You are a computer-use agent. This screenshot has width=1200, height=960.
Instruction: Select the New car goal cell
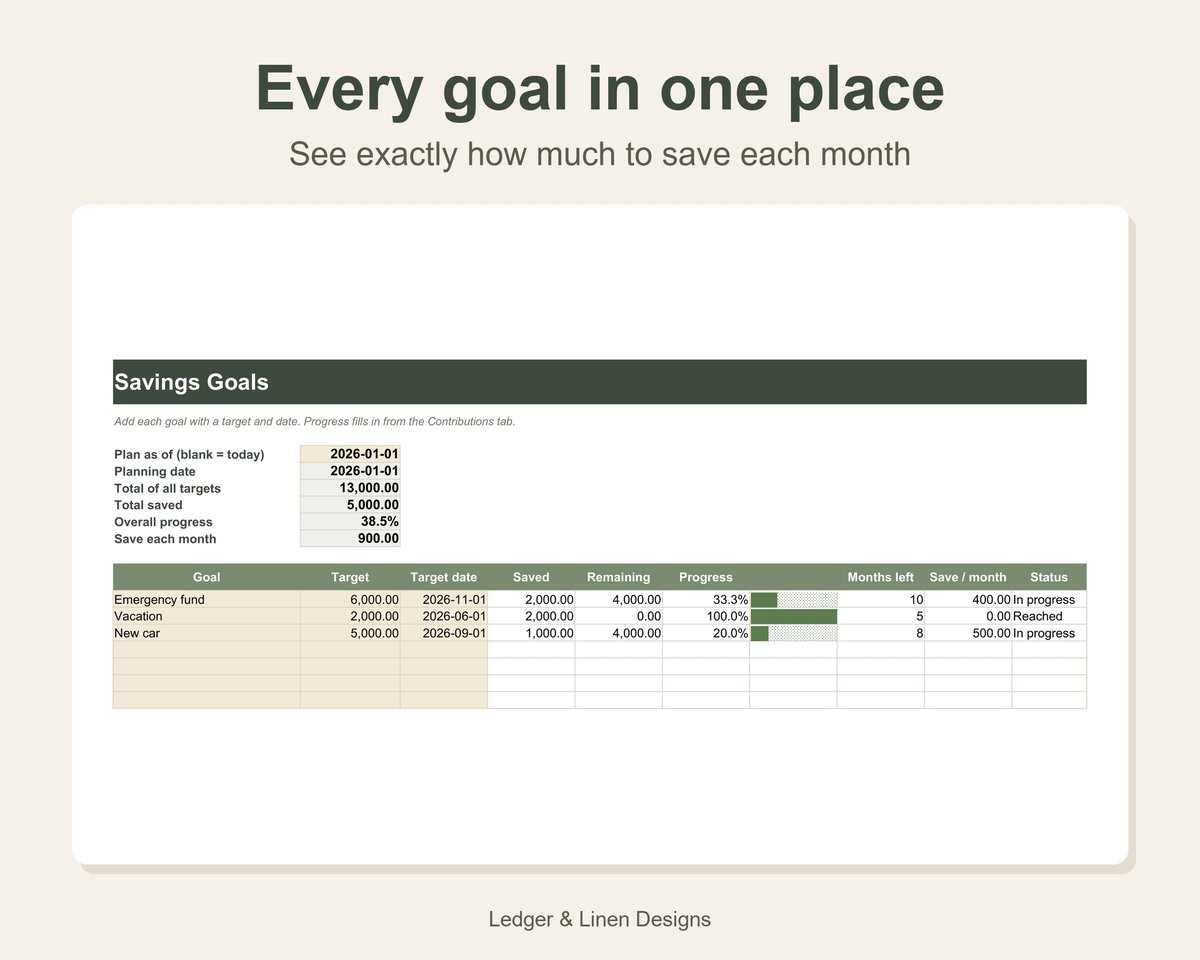[207, 634]
